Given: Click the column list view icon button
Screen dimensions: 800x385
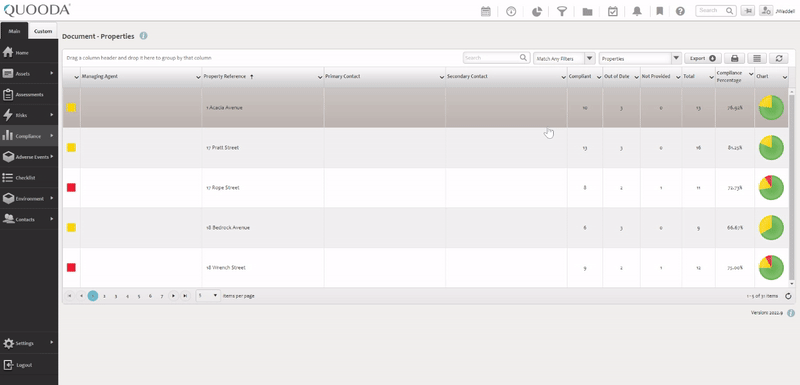Looking at the screenshot, I should coord(757,59).
